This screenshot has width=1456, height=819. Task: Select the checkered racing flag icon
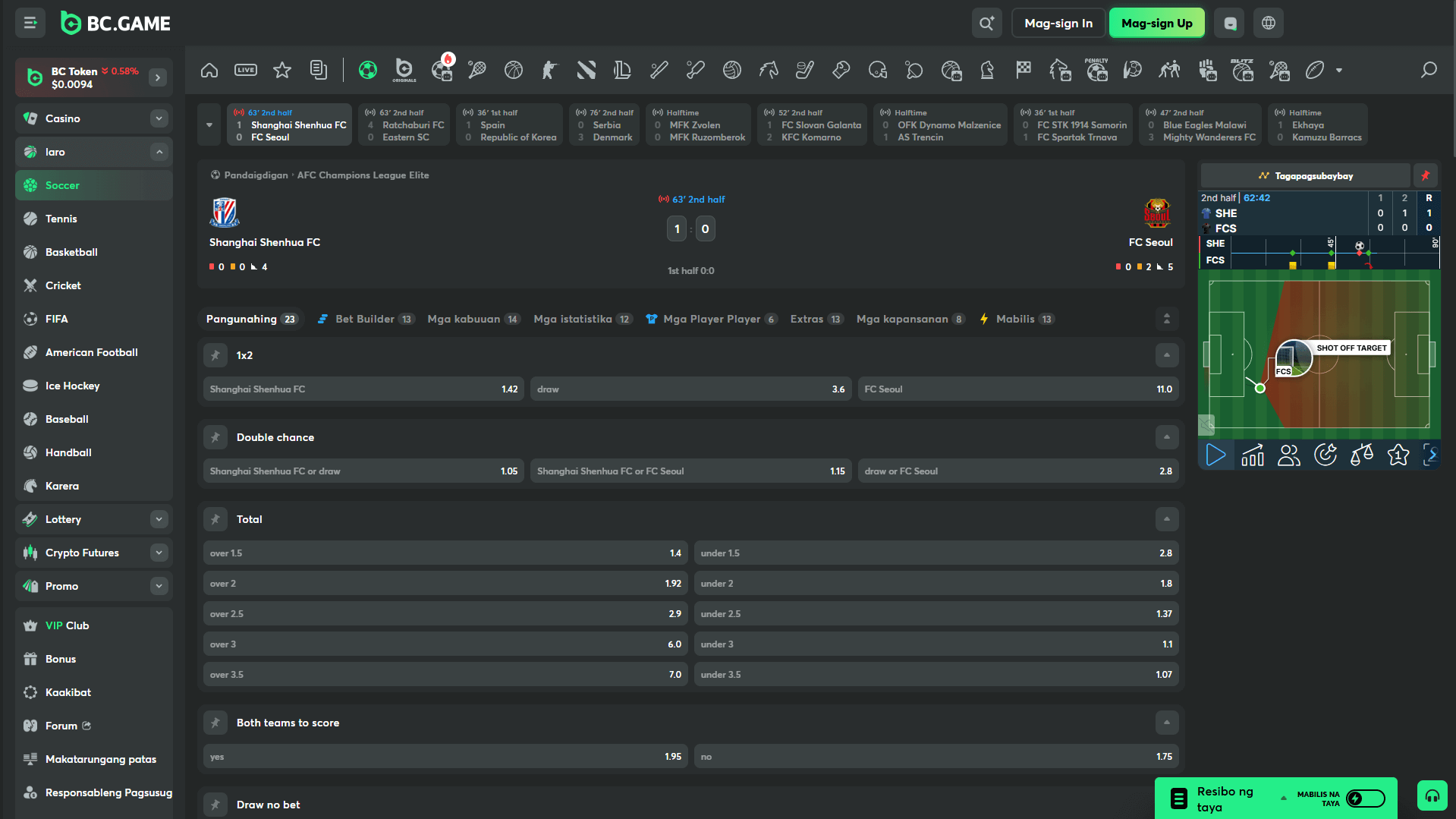(x=1024, y=71)
